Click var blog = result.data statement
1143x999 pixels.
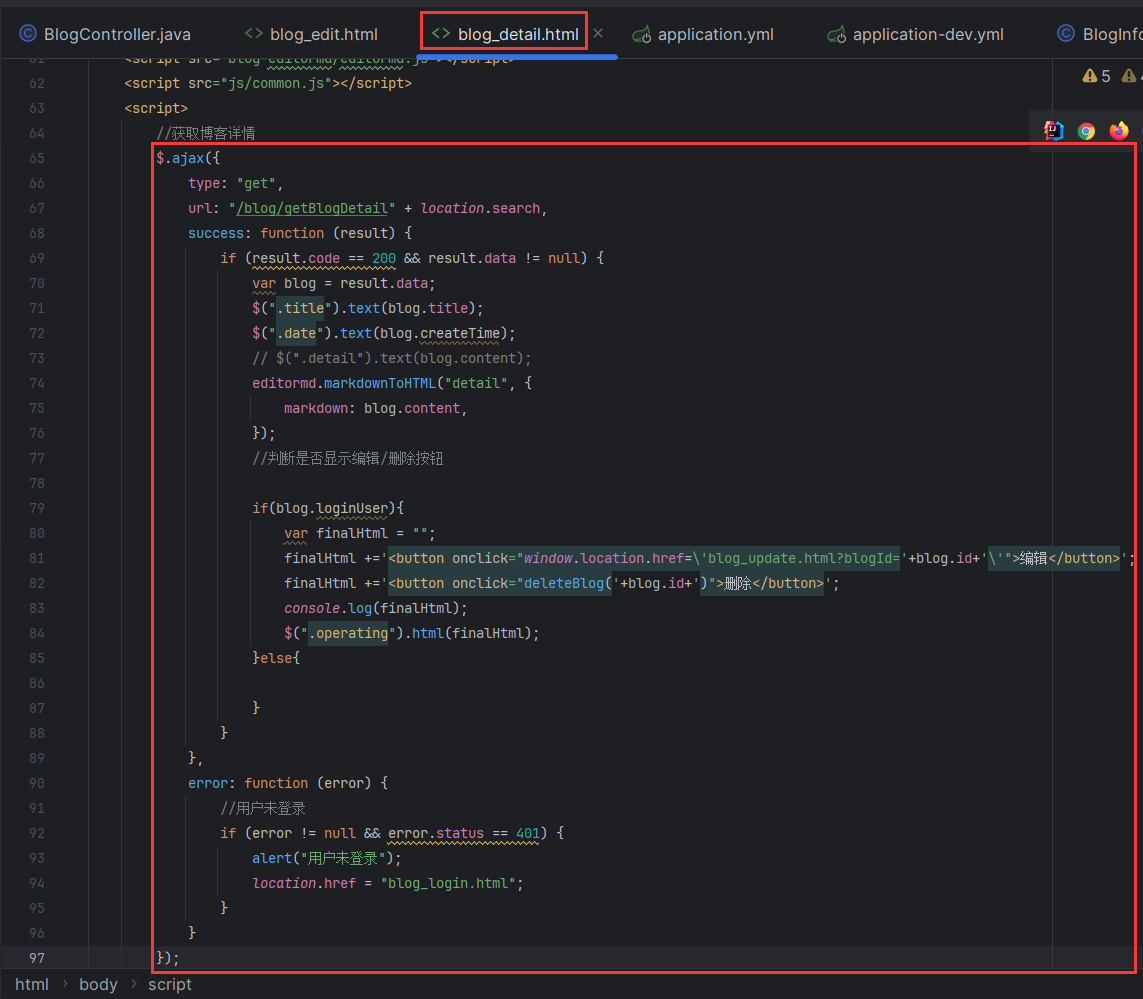(x=343, y=283)
